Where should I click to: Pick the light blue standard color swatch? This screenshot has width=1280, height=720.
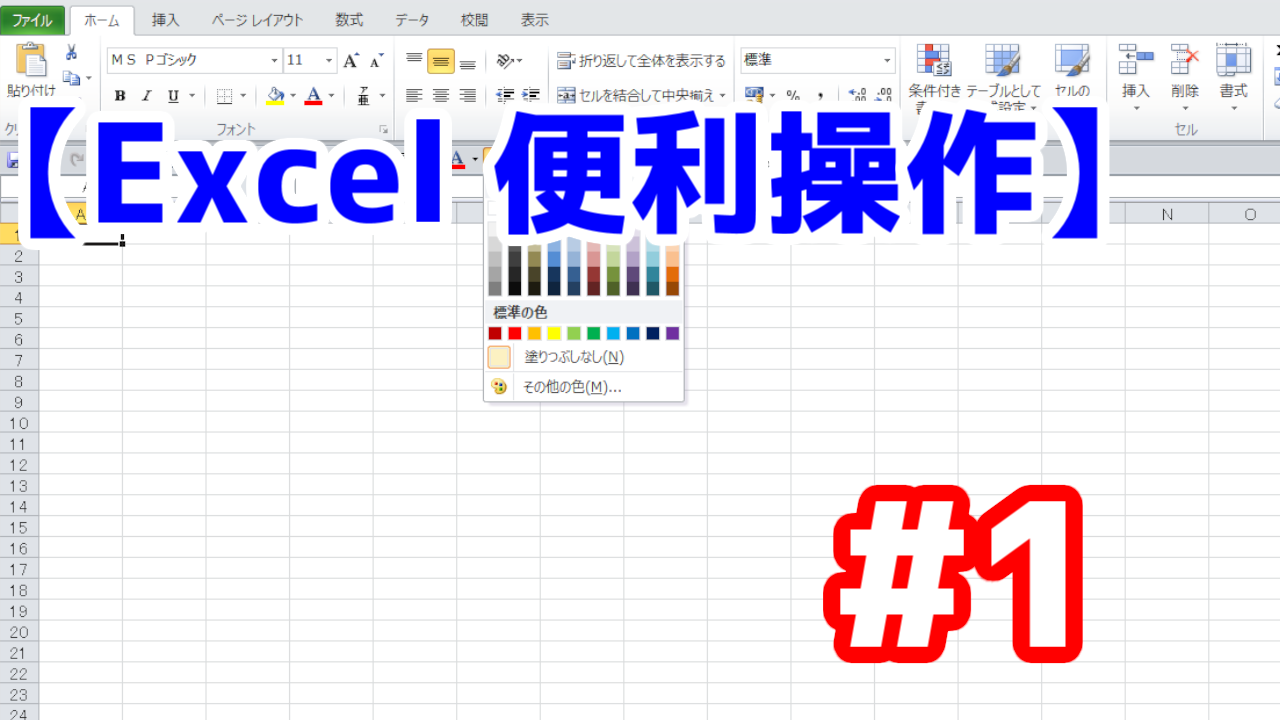(613, 333)
